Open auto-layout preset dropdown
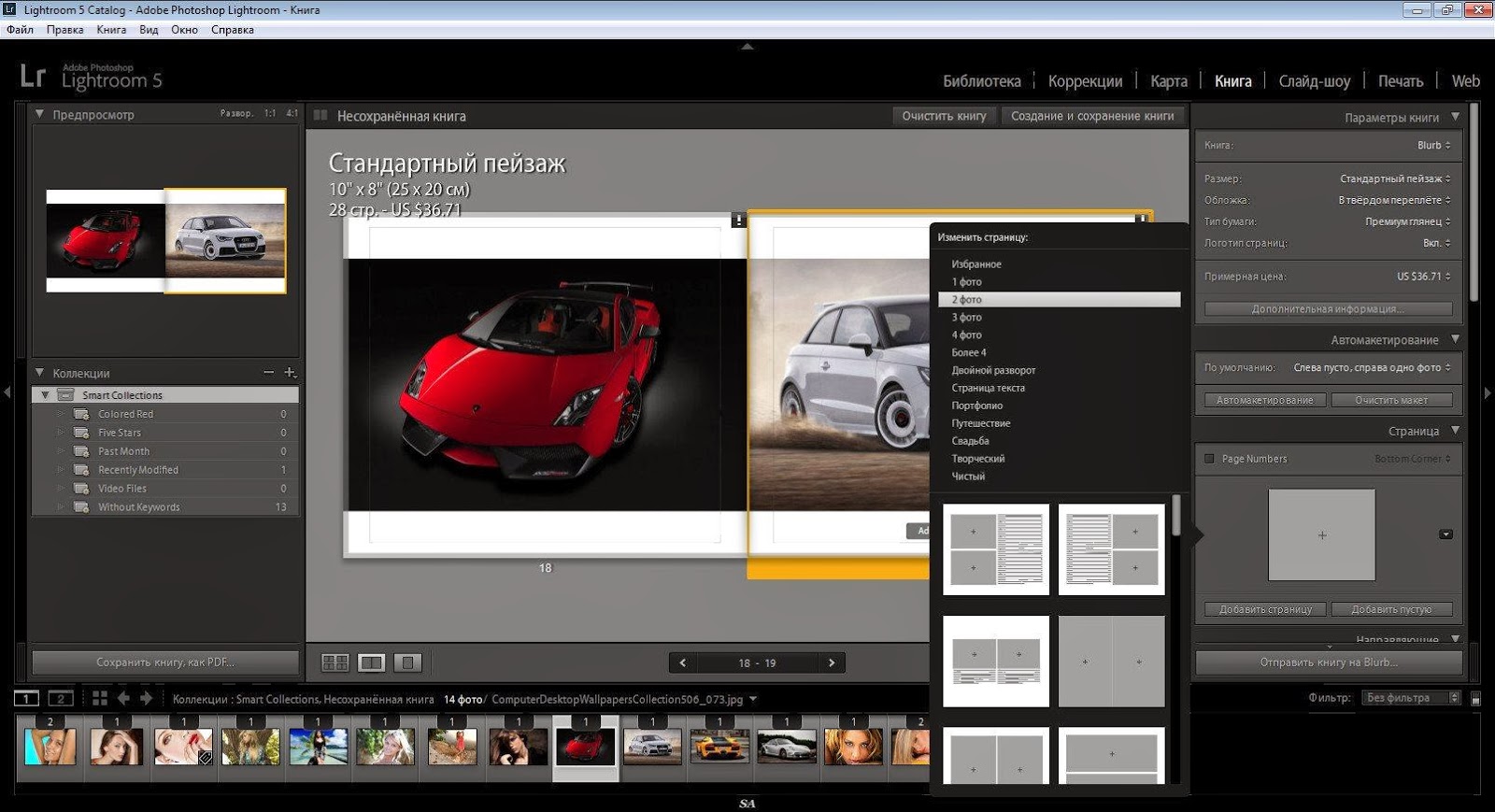 pos(1372,367)
